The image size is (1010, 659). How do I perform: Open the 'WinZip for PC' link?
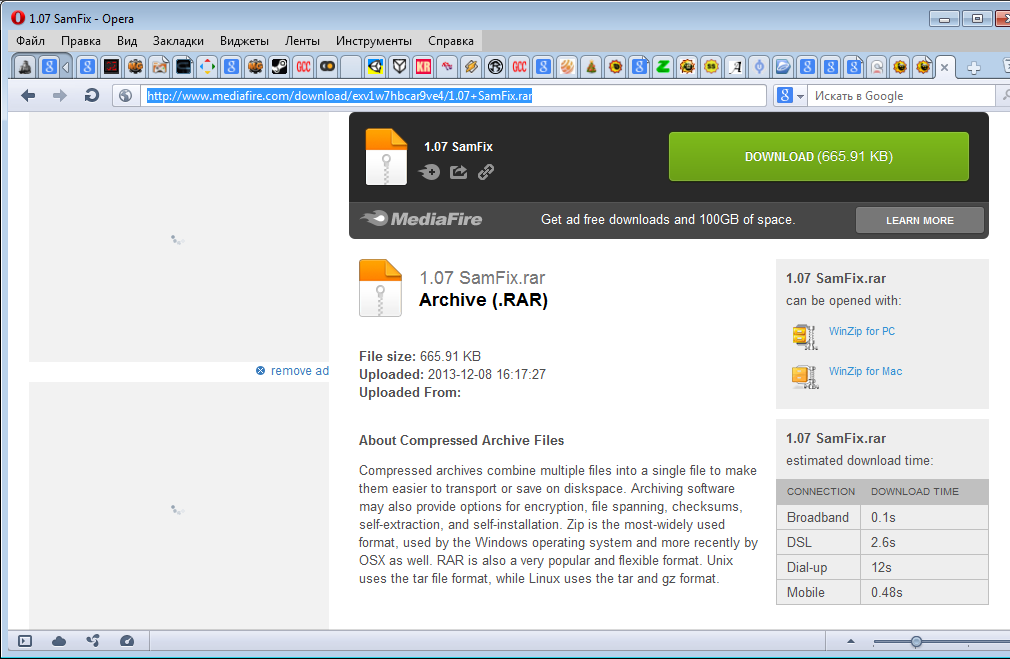pos(861,331)
